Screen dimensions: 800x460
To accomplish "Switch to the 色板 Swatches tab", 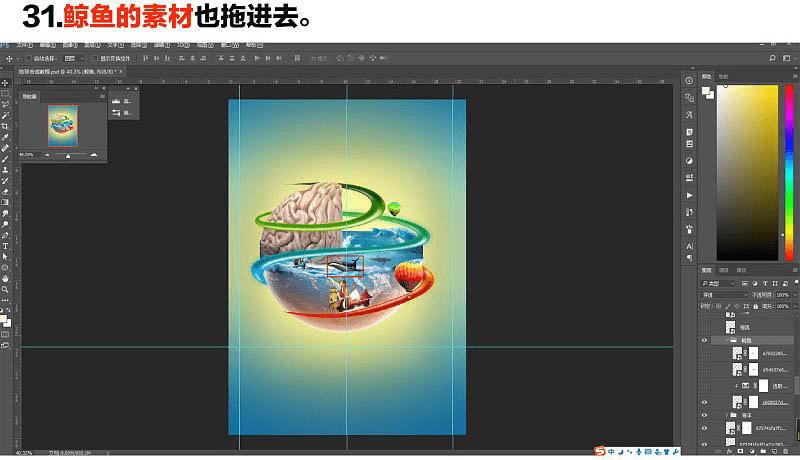I will 723,76.
